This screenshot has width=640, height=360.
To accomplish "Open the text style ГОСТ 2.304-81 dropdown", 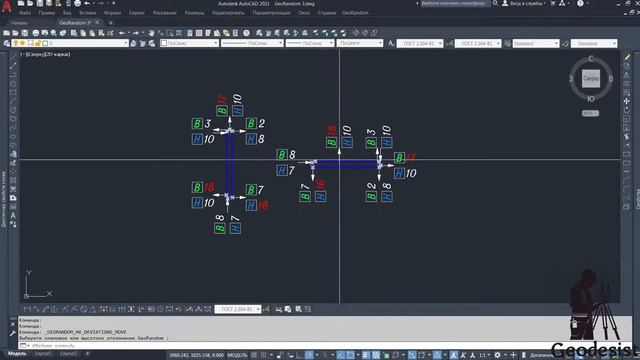I will point(420,43).
